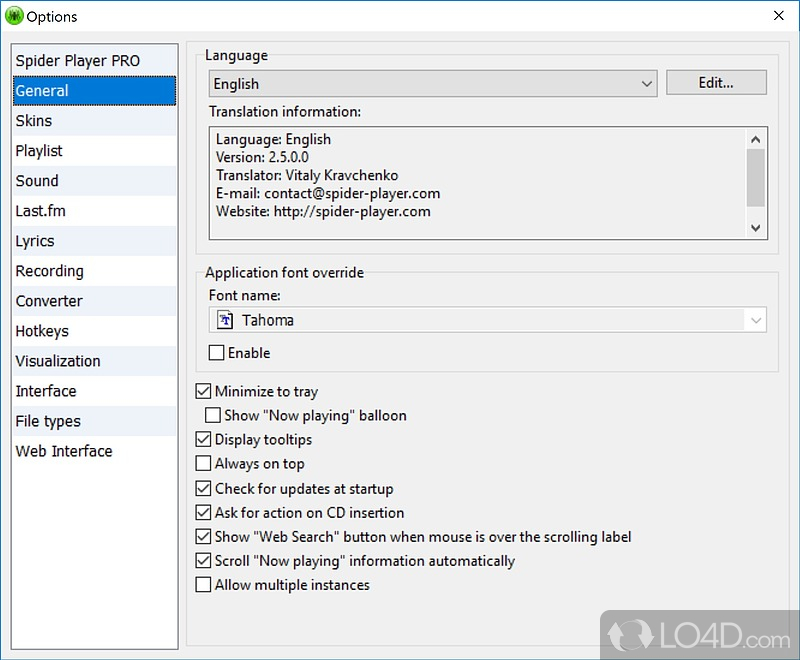Enable Always on top
Viewport: 800px width, 660px height.
pyautogui.click(x=203, y=463)
